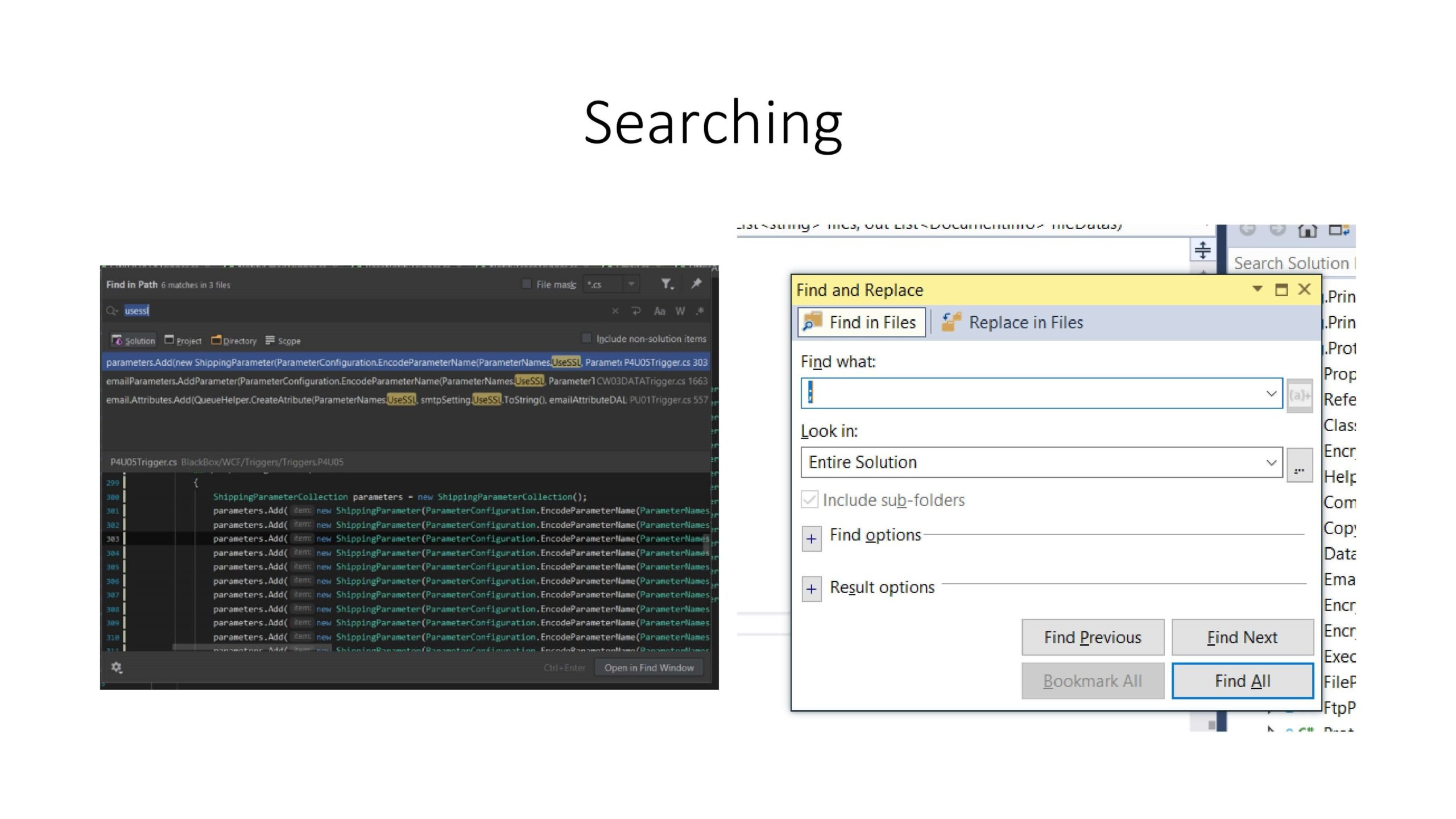Toggle whole Words (W) option
This screenshot has height=819, width=1456.
[x=680, y=311]
